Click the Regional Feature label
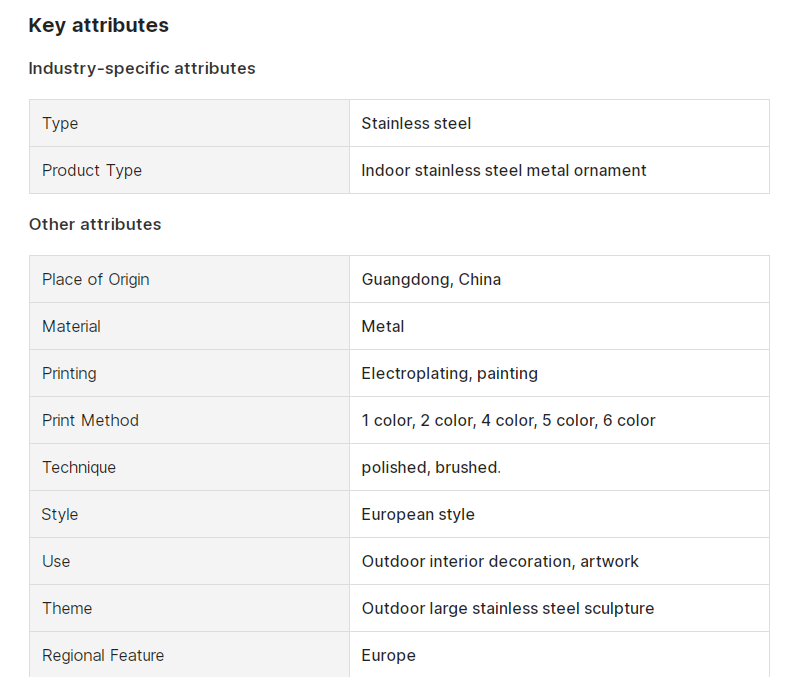This screenshot has width=800, height=677. click(x=103, y=655)
